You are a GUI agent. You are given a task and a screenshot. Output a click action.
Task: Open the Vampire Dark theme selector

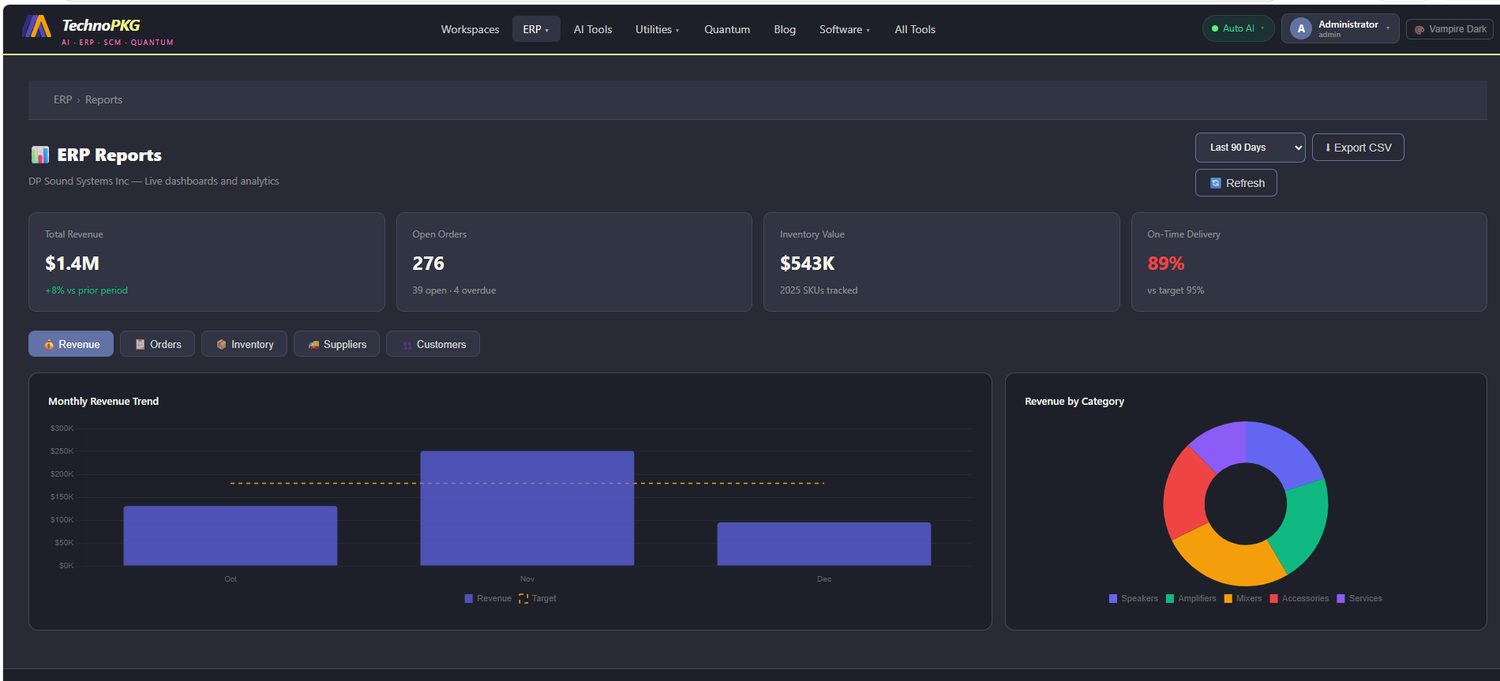(x=1449, y=29)
